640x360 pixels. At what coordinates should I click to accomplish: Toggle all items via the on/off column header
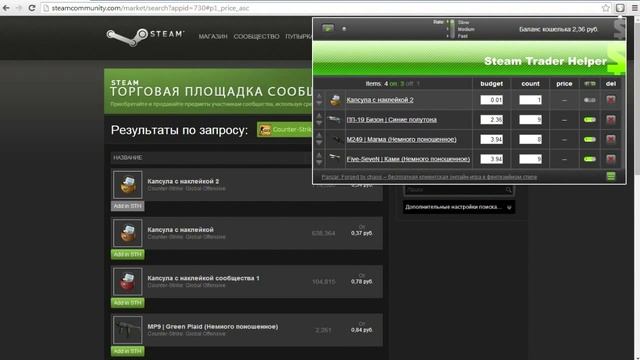pos(589,83)
